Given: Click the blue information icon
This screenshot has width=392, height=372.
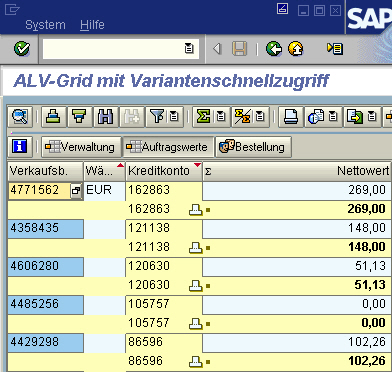Looking at the screenshot, I should tap(20, 147).
